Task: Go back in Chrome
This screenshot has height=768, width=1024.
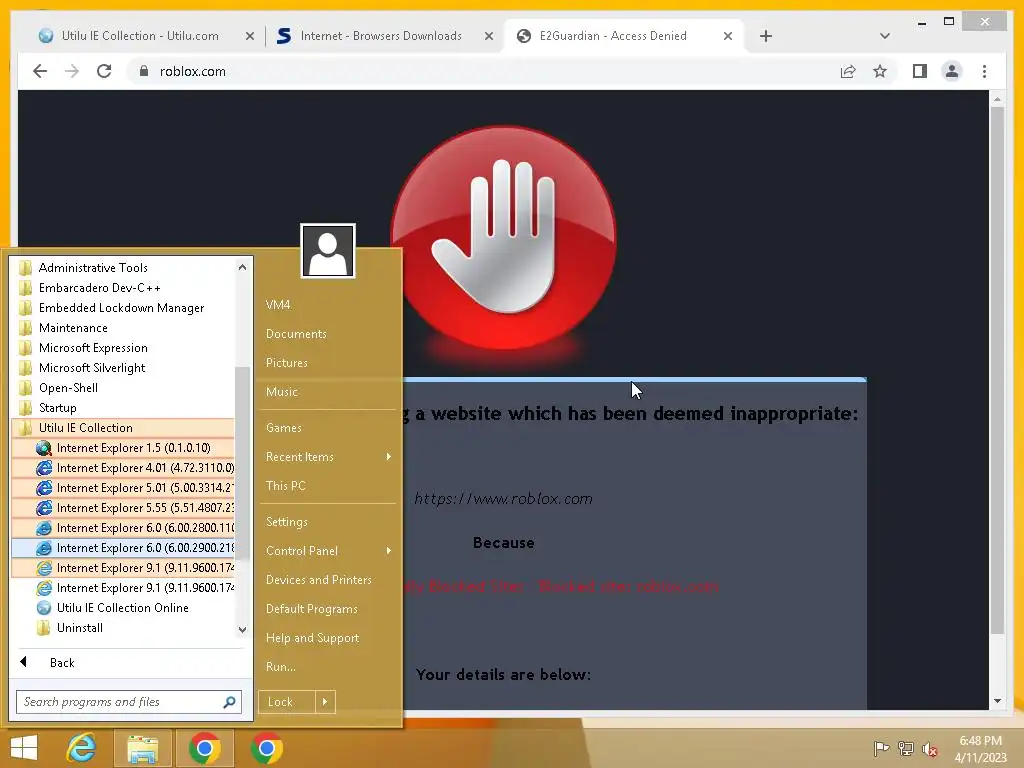Action: point(40,71)
